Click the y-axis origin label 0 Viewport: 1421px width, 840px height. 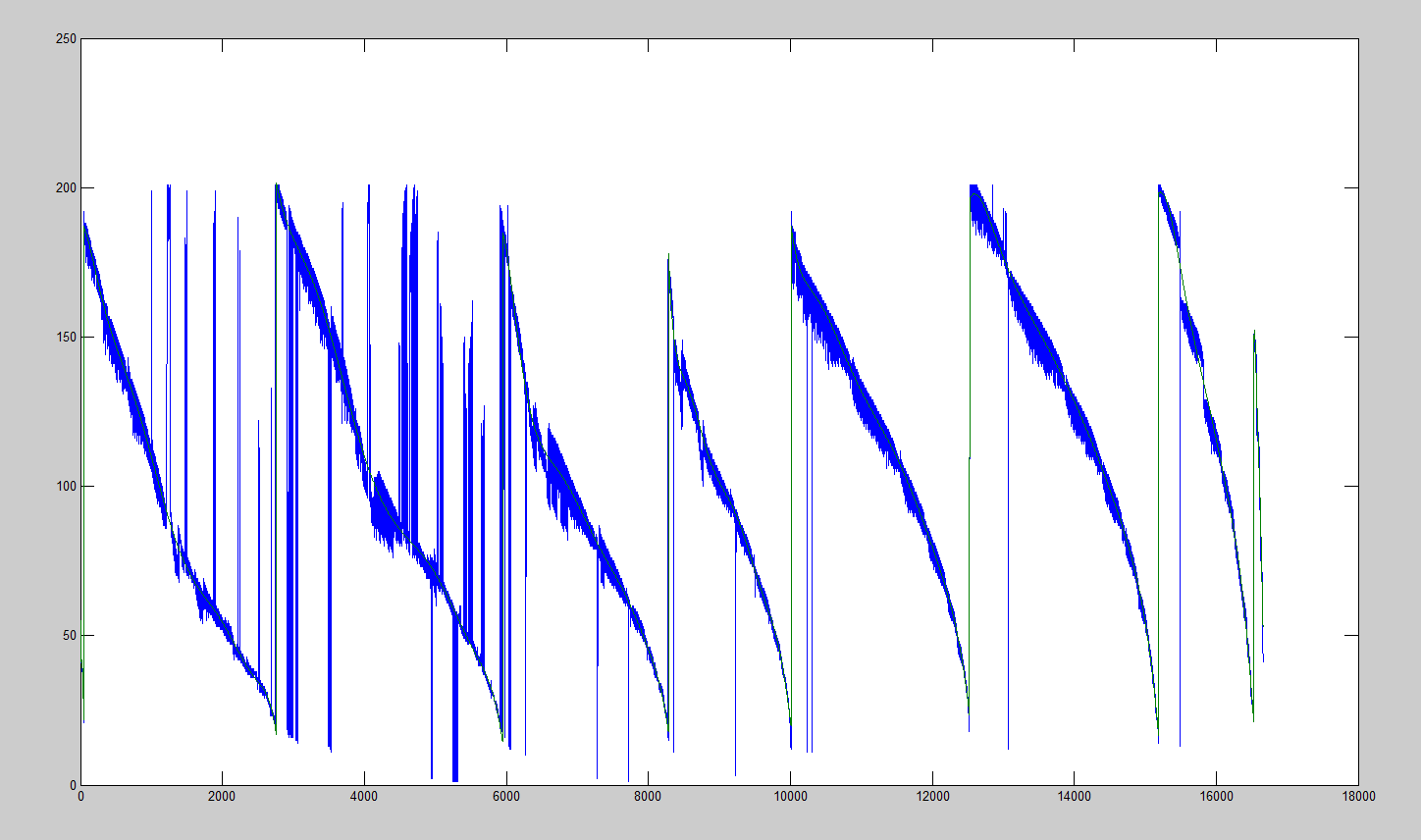click(x=71, y=785)
